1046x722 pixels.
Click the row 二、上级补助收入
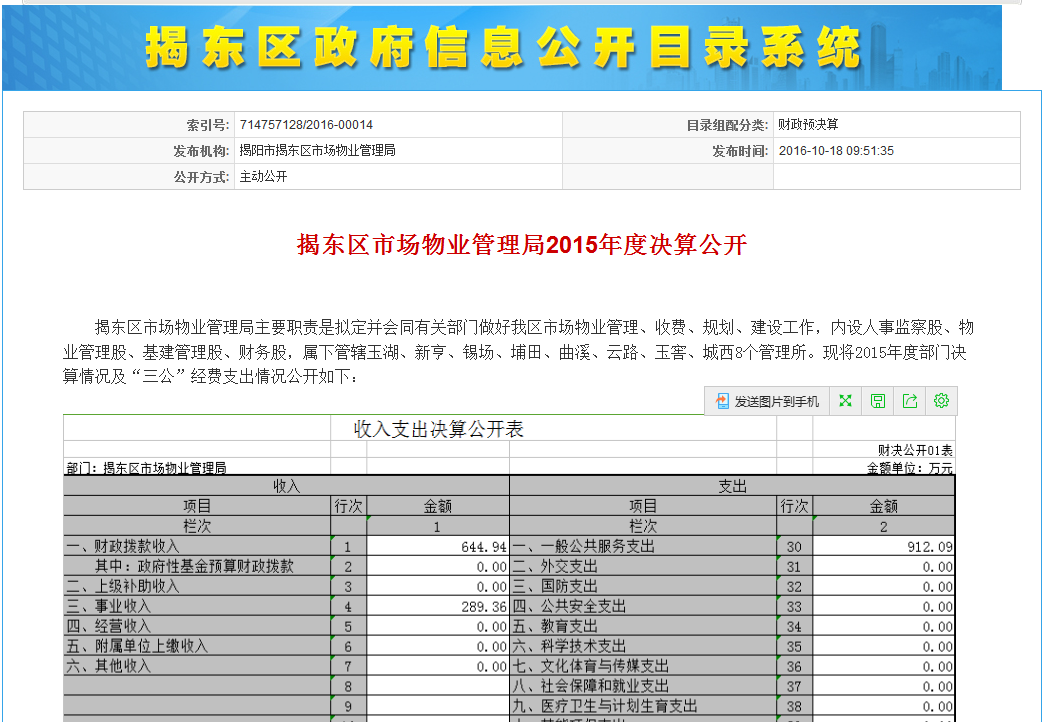123,587
